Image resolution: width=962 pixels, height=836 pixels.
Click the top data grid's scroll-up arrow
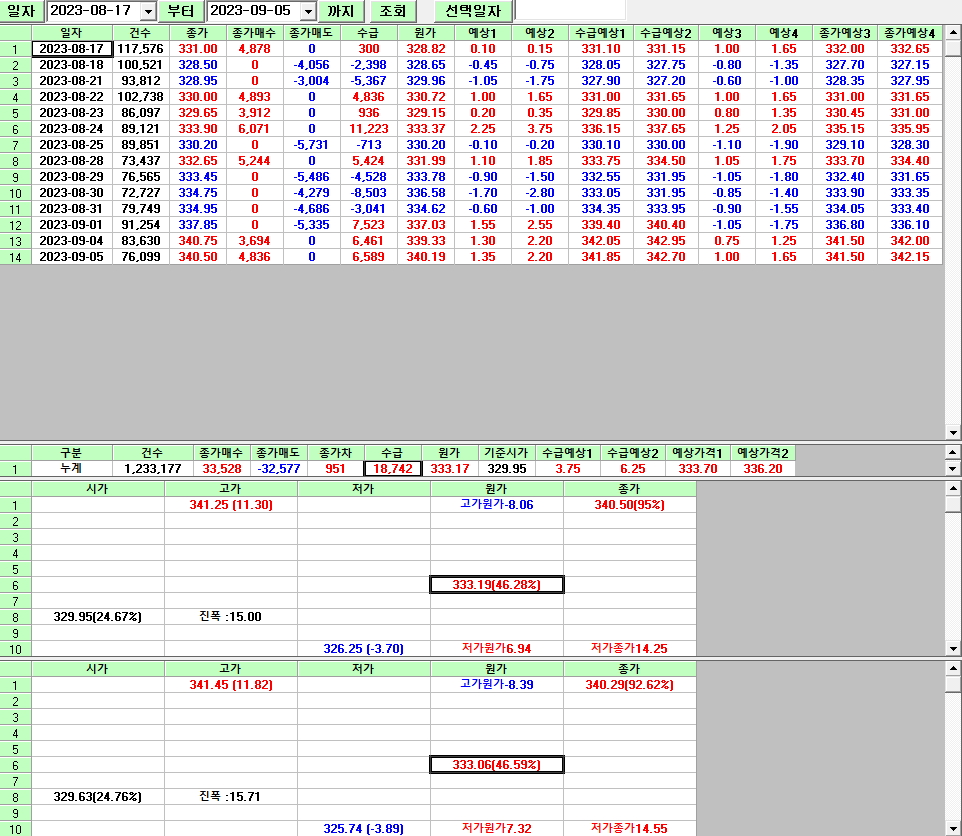pyautogui.click(x=953, y=32)
